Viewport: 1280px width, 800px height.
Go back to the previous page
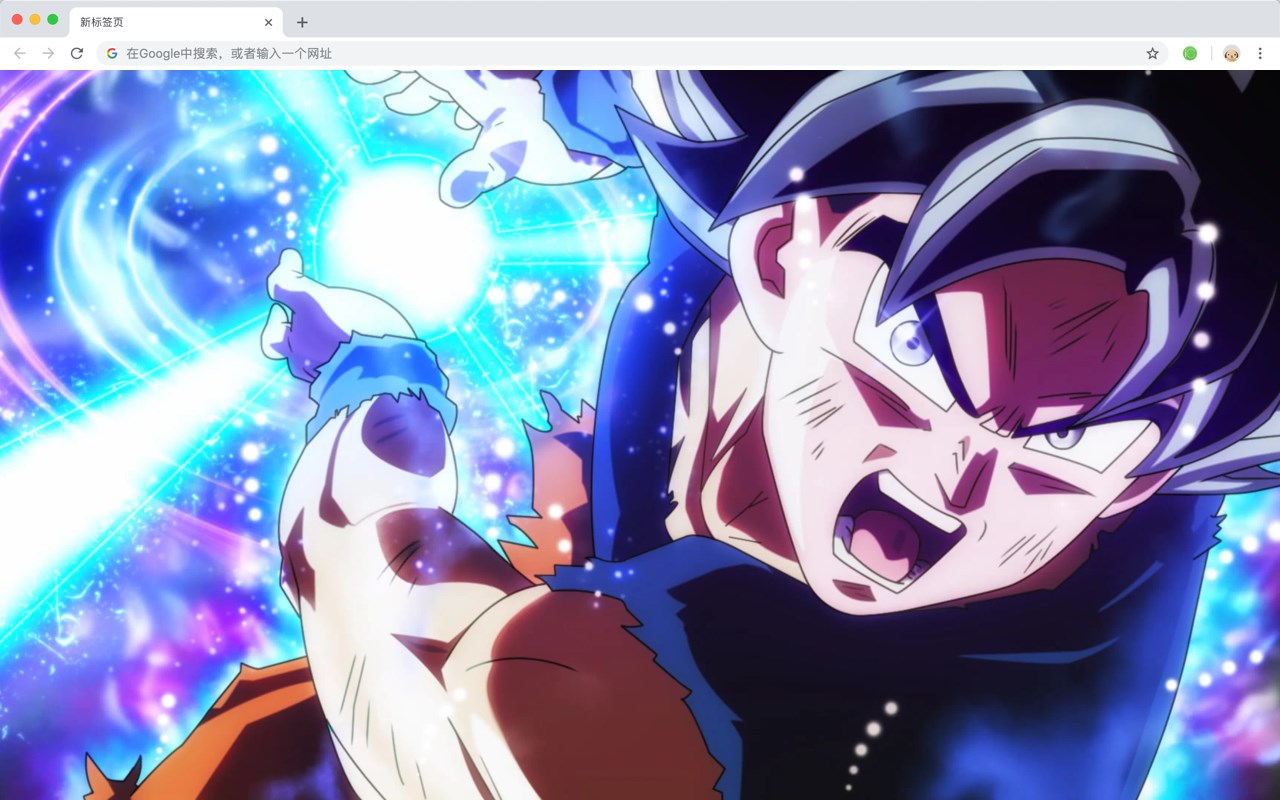(20, 53)
